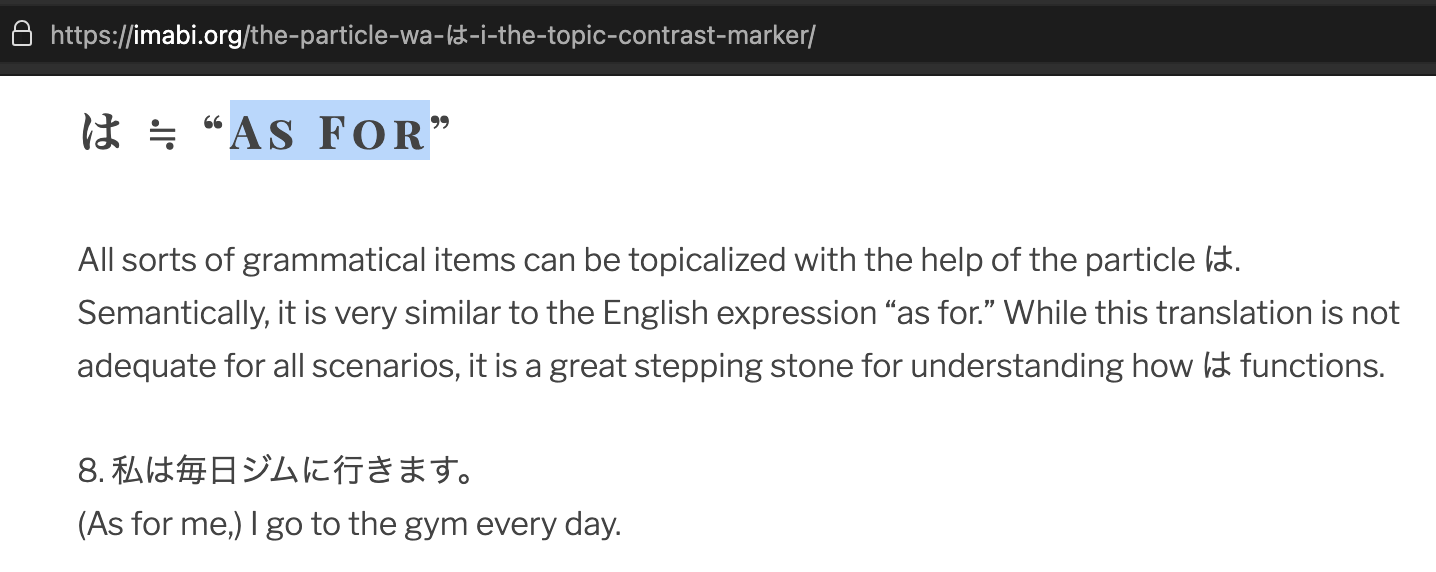
Task: Click the large は character in the heading
Action: pos(100,132)
